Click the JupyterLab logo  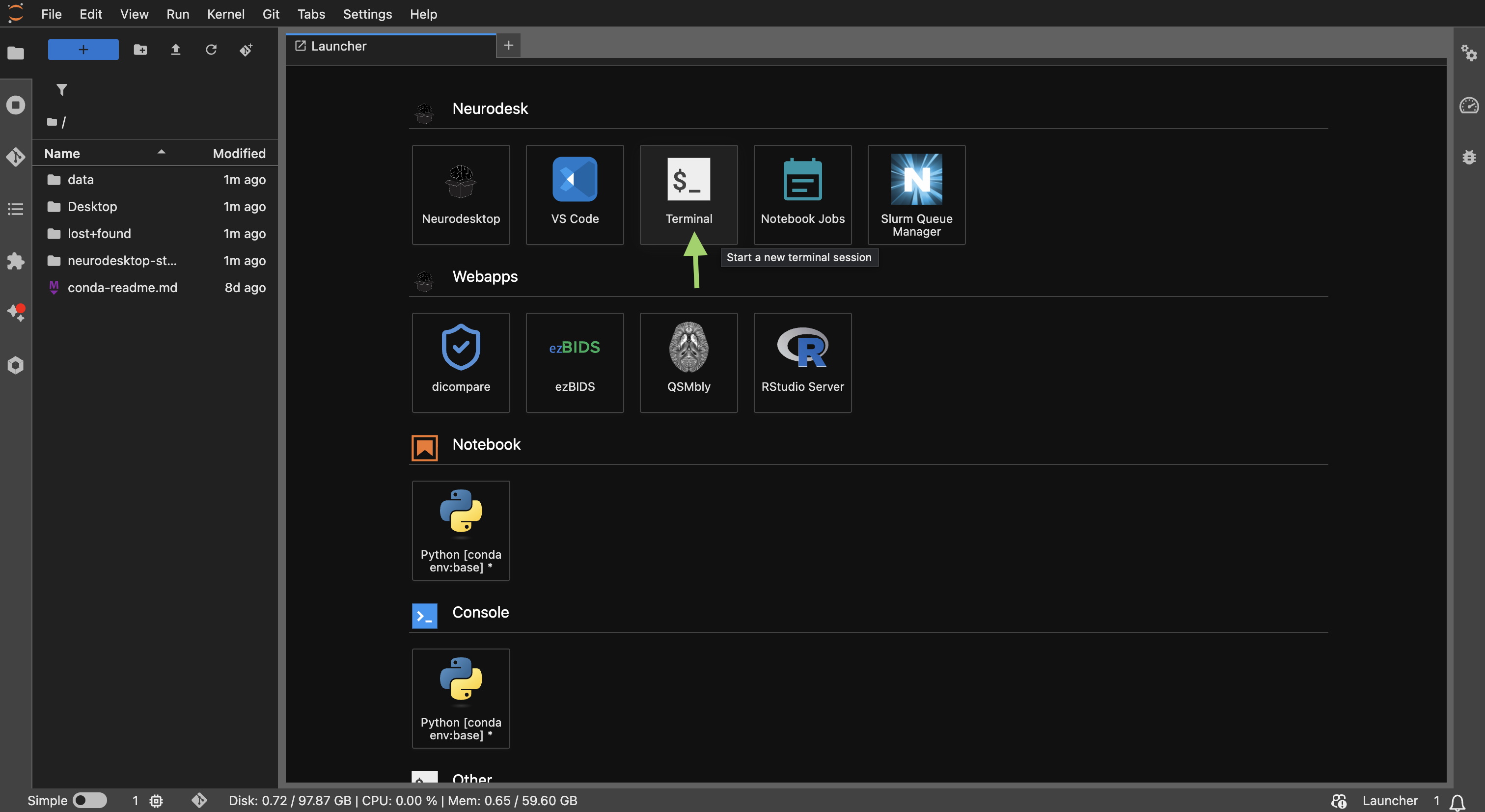[x=16, y=13]
